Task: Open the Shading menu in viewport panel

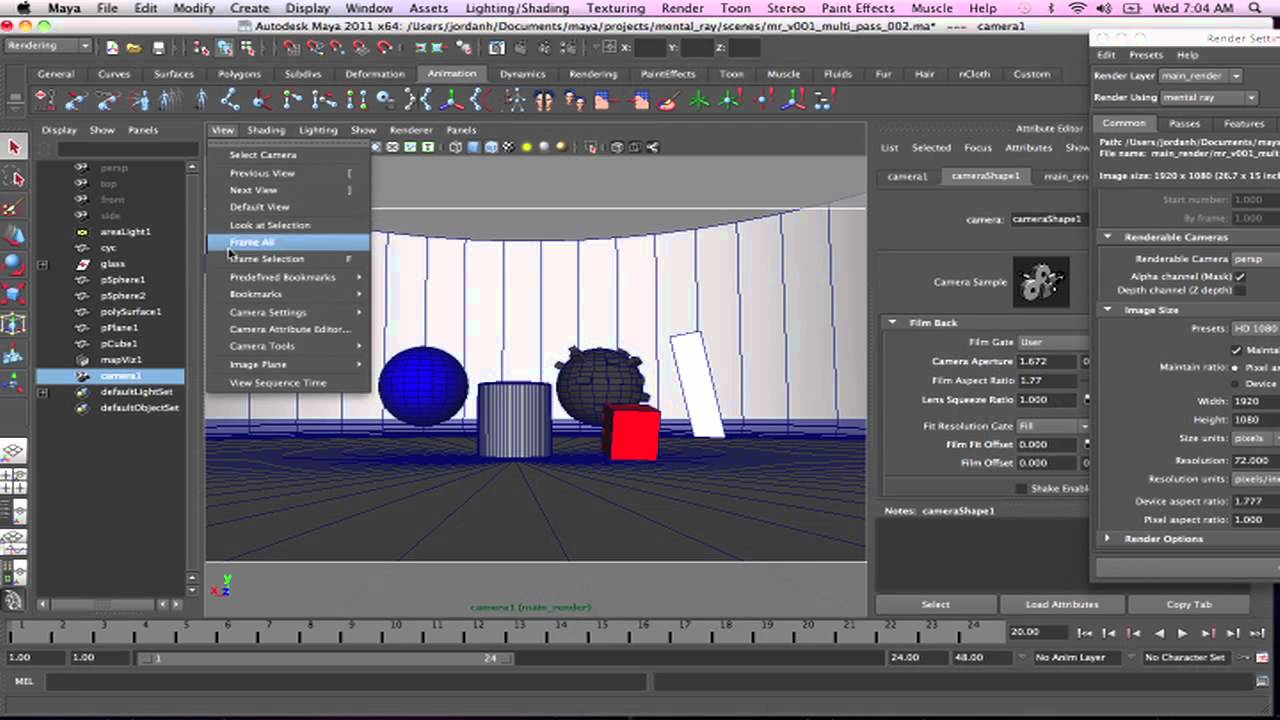Action: pos(266,130)
